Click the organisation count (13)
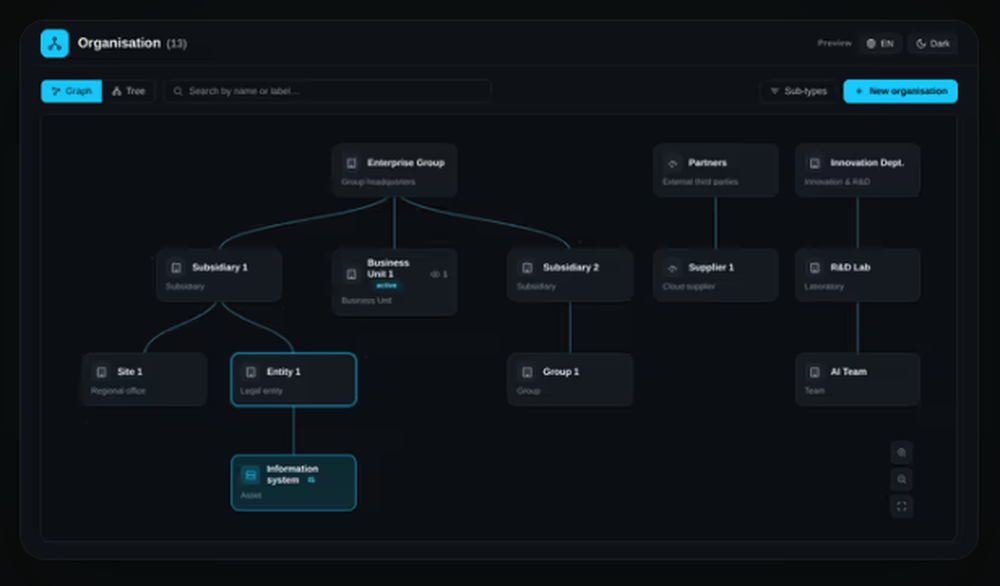 (177, 44)
